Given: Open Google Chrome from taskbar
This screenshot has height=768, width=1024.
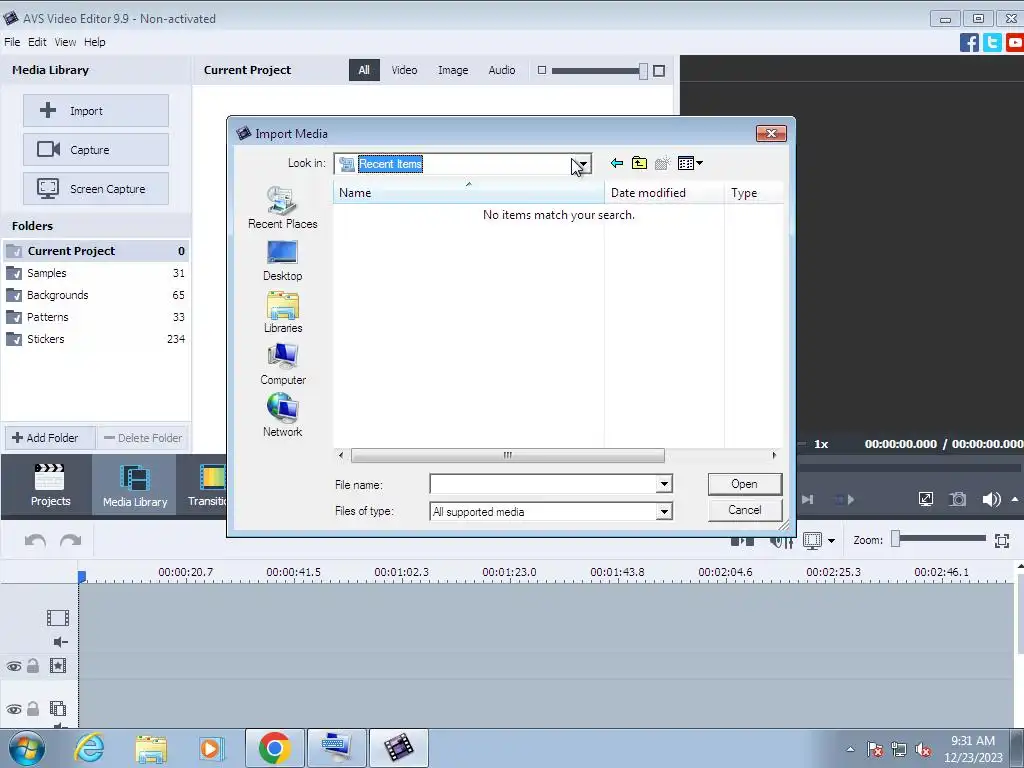Looking at the screenshot, I should coord(274,748).
